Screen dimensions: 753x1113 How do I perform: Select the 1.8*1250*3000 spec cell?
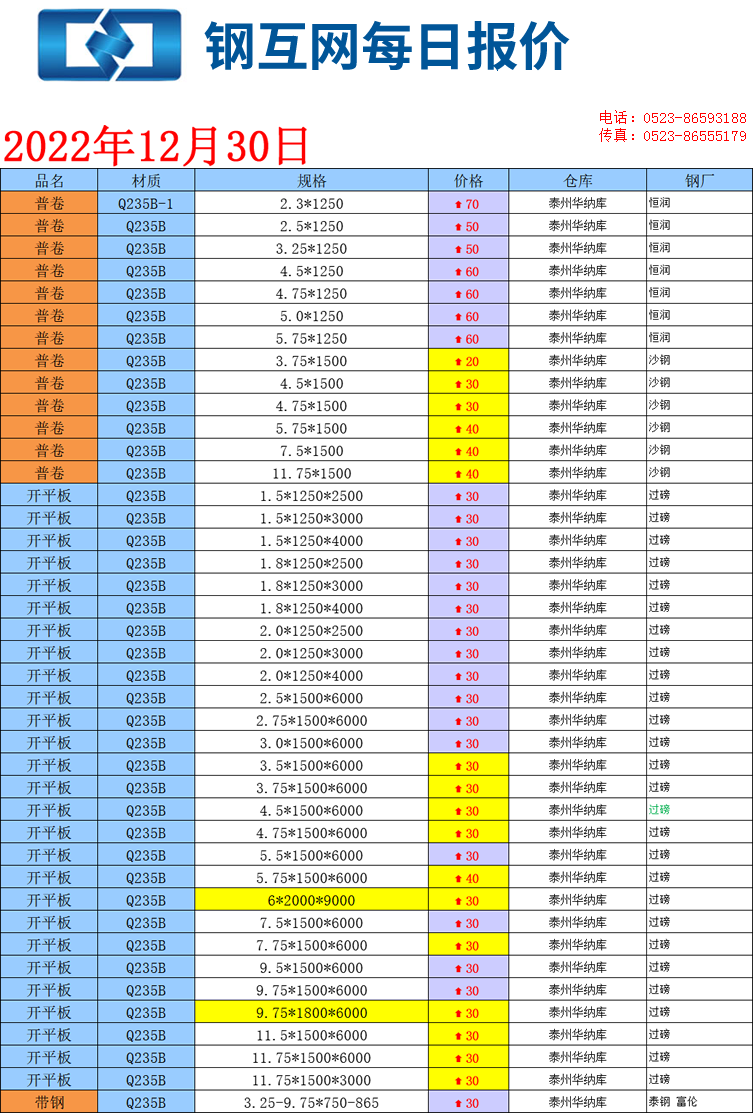pyautogui.click(x=312, y=586)
